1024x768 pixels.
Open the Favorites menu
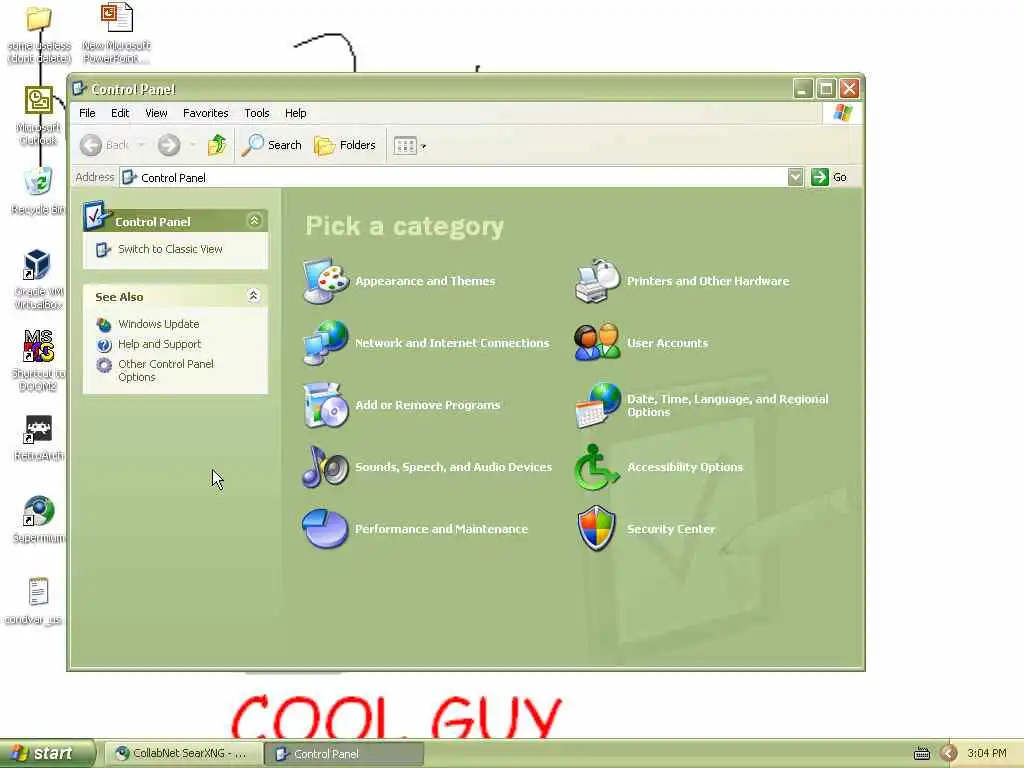tap(206, 113)
